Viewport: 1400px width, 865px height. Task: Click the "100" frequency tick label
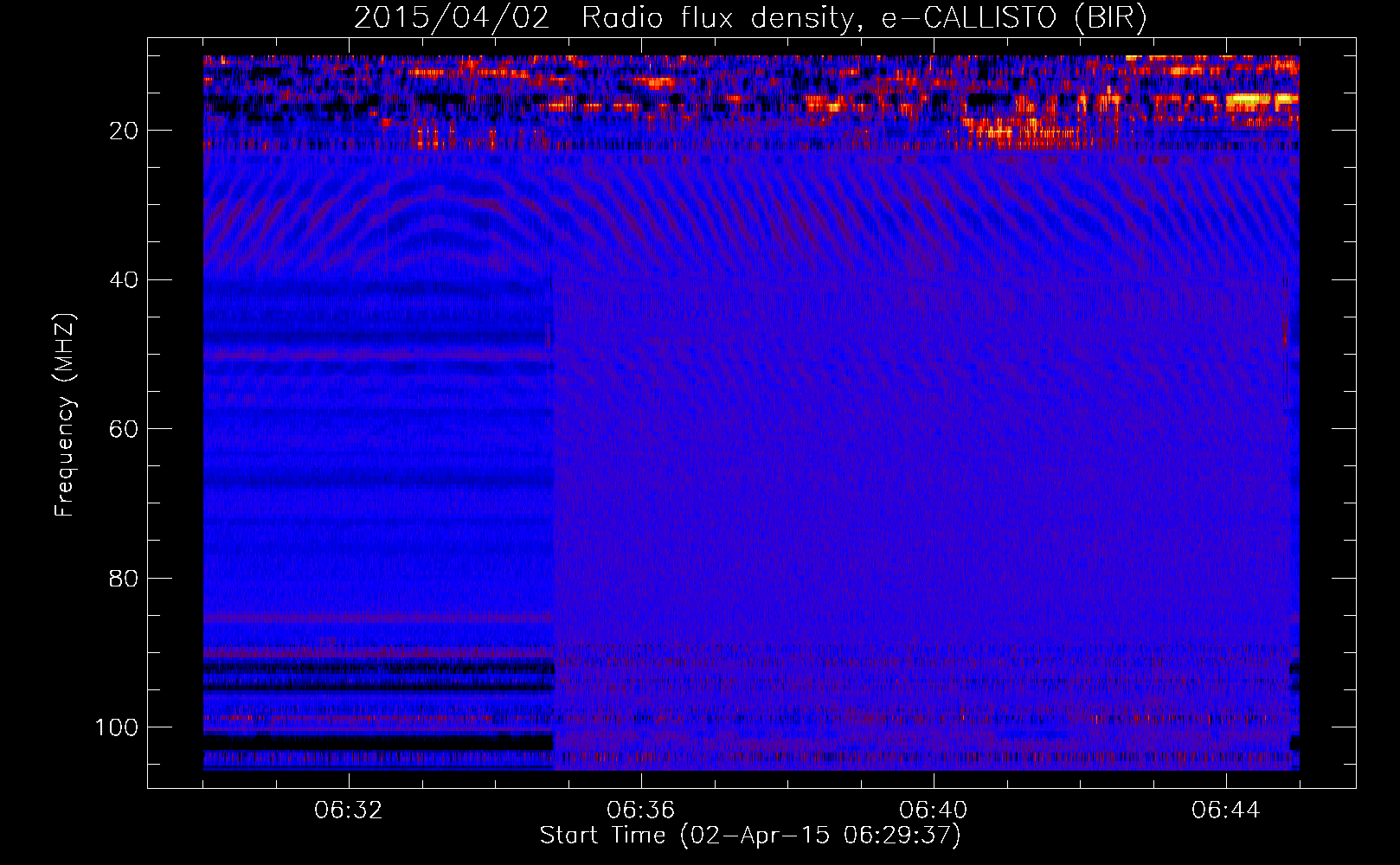tap(117, 727)
